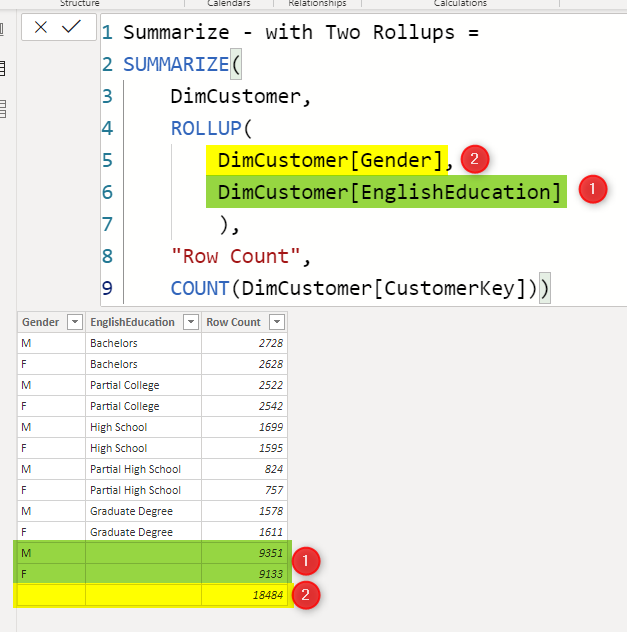The image size is (627, 632).
Task: Select the subtotal cell 9351
Action: [244, 553]
